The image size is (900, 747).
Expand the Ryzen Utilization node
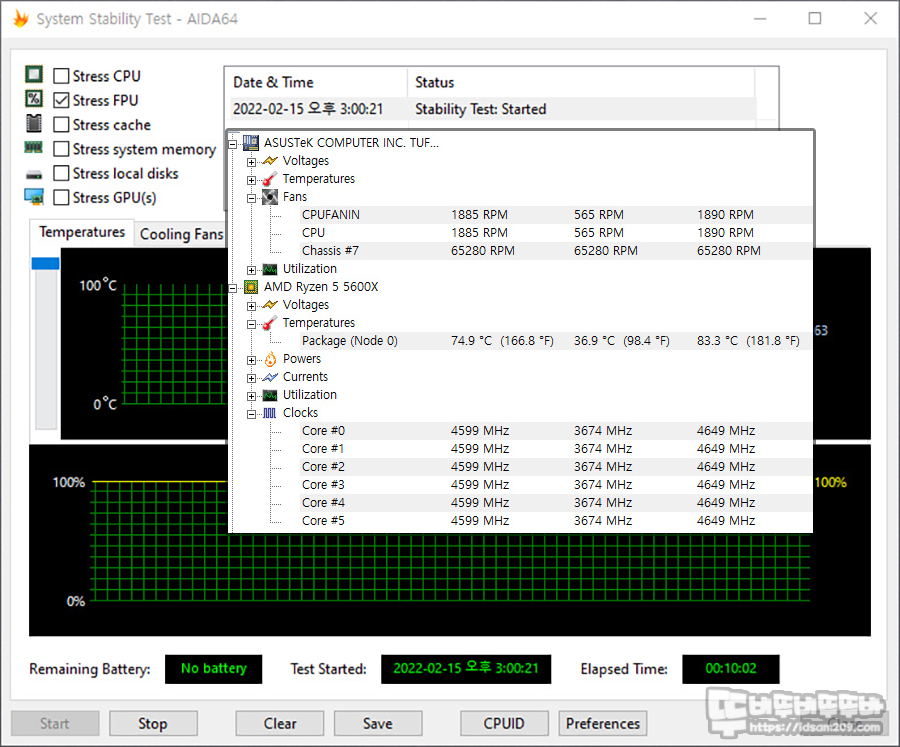click(x=251, y=396)
